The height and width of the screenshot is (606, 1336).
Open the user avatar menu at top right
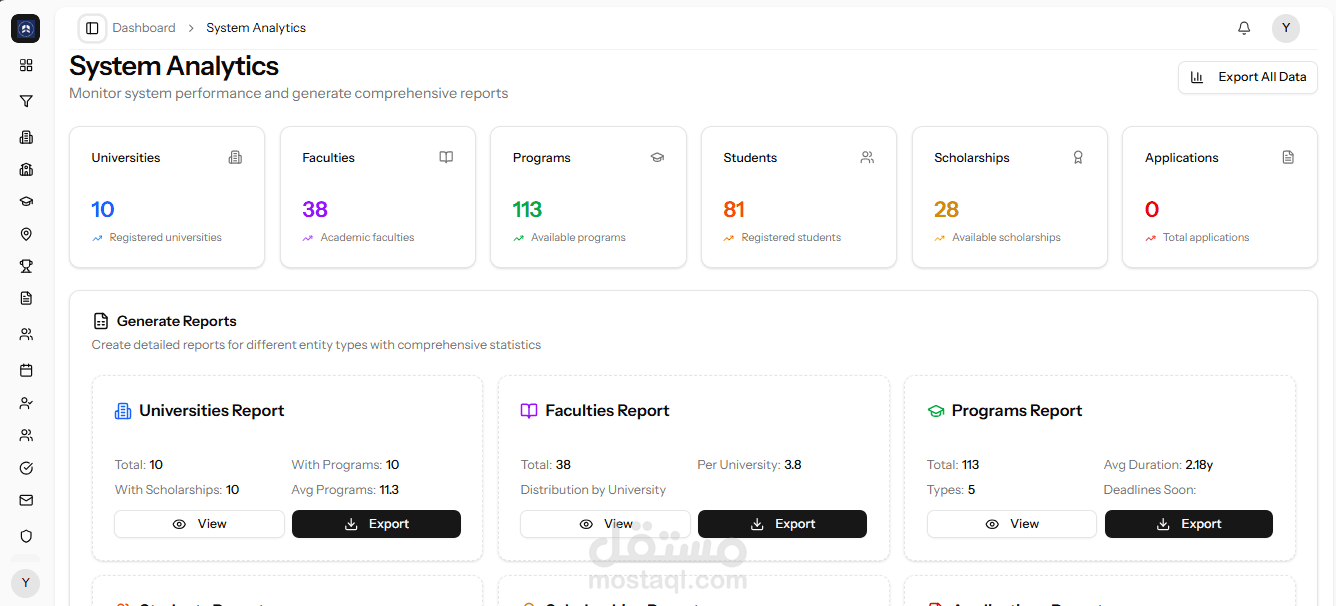(1286, 28)
